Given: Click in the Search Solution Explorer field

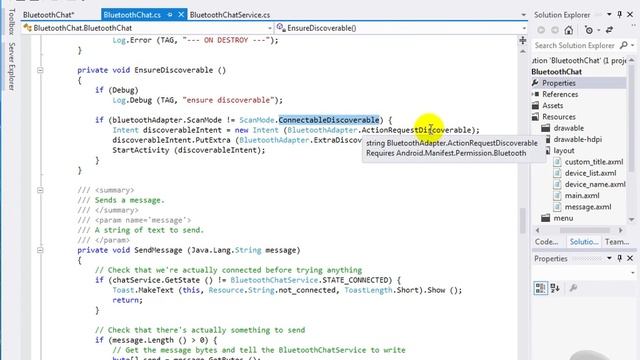Looking at the screenshot, I should point(574,45).
